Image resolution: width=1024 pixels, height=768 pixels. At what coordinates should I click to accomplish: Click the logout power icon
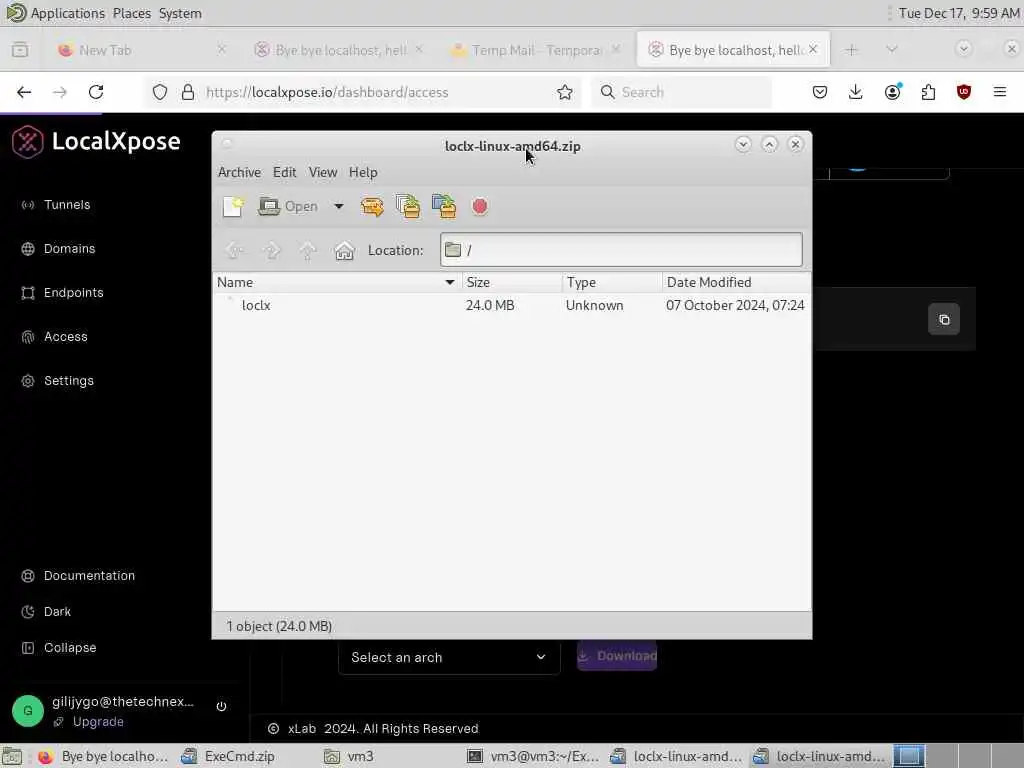click(x=221, y=706)
